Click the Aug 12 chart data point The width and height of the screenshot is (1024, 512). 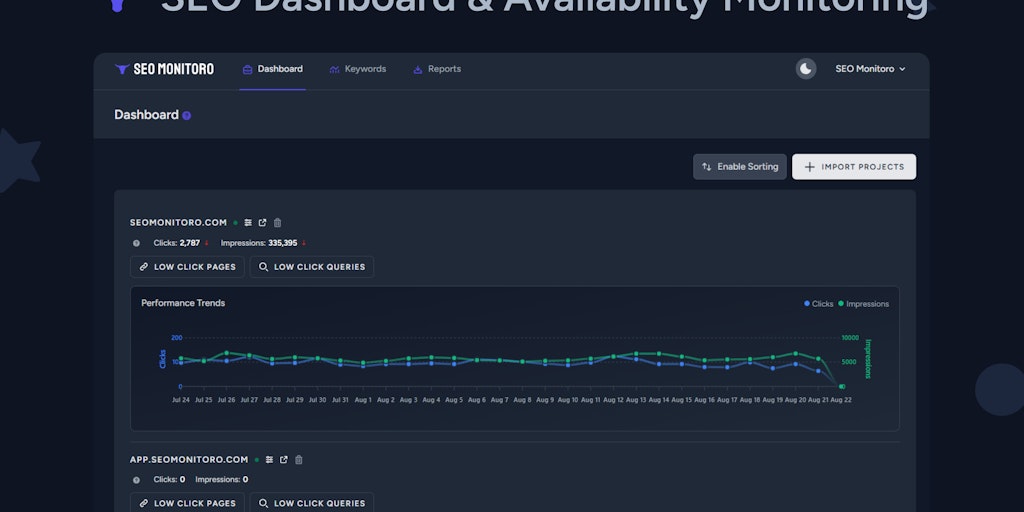[613, 357]
